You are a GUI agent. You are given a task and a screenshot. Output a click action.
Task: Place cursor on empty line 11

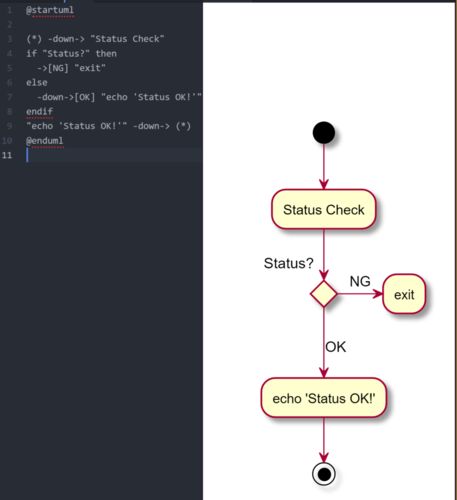click(113, 155)
